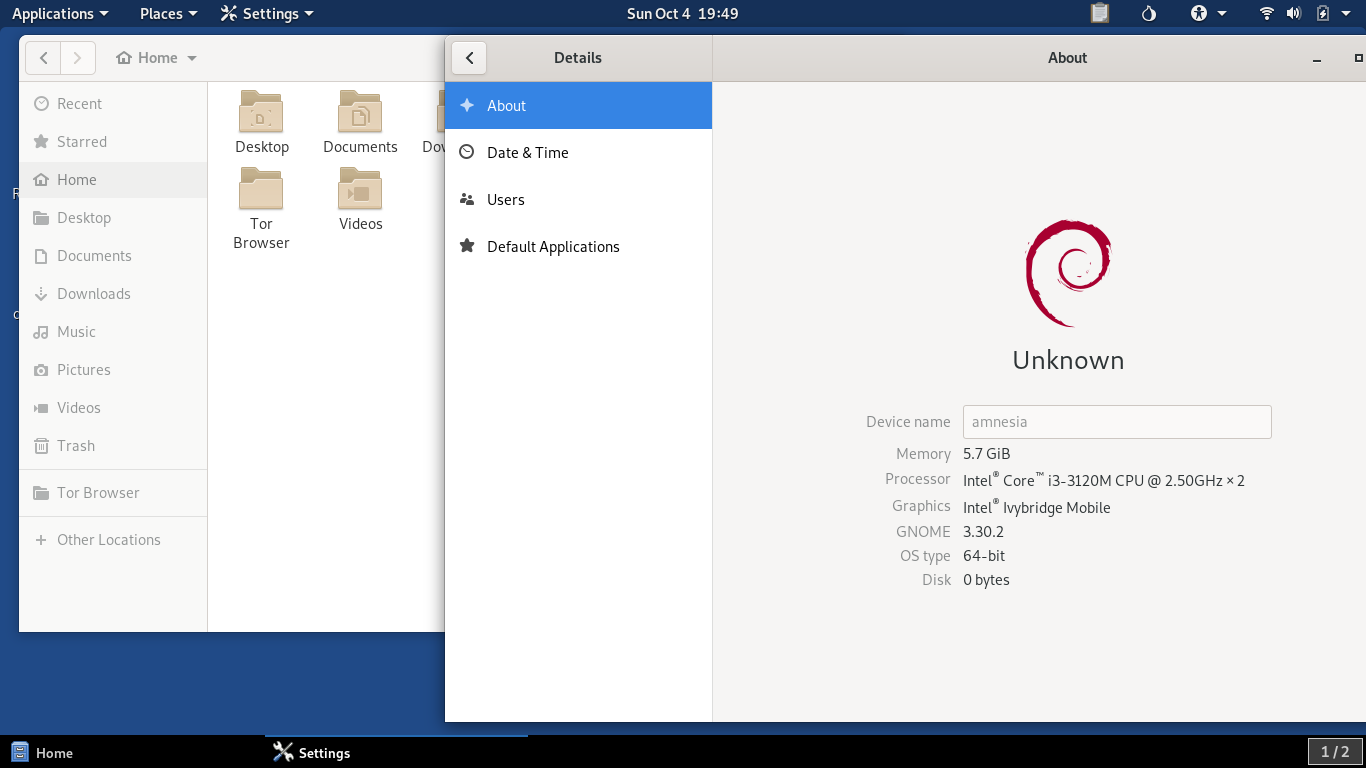Open the Date & Time panel
The width and height of the screenshot is (1366, 768).
pyautogui.click(x=578, y=152)
